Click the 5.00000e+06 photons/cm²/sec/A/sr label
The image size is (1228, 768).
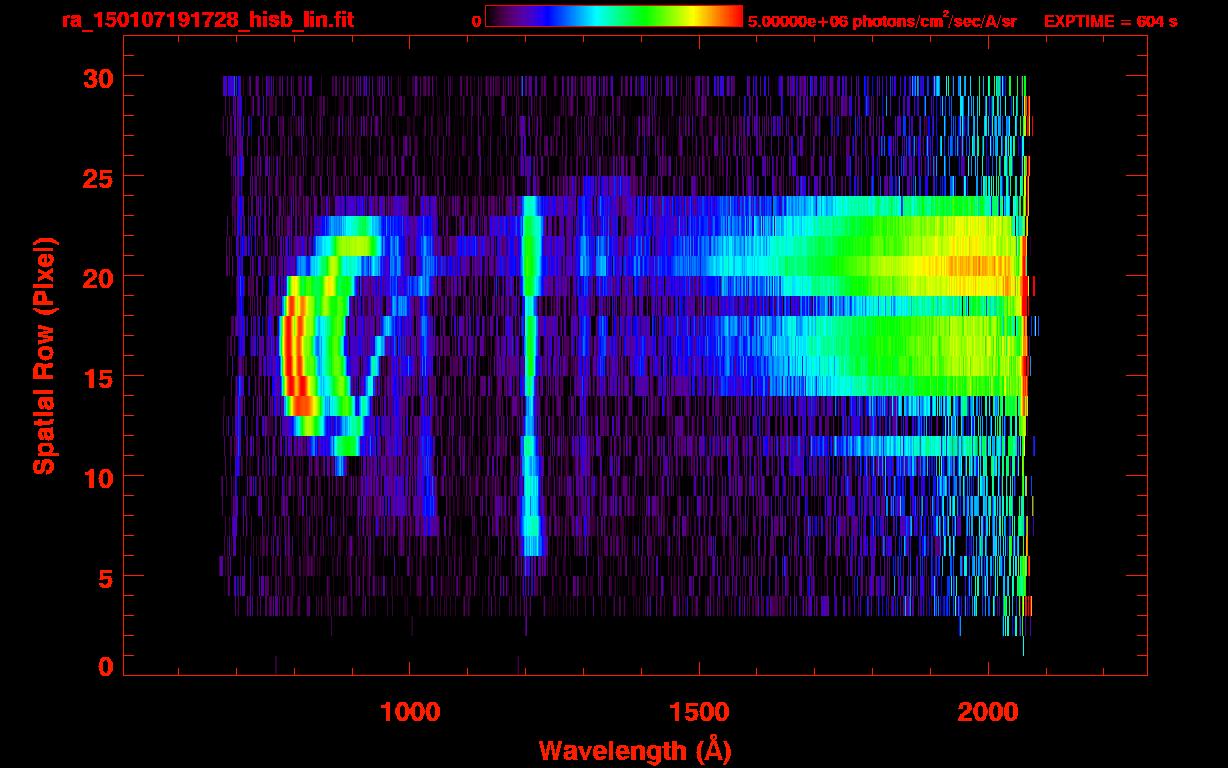[x=882, y=20]
